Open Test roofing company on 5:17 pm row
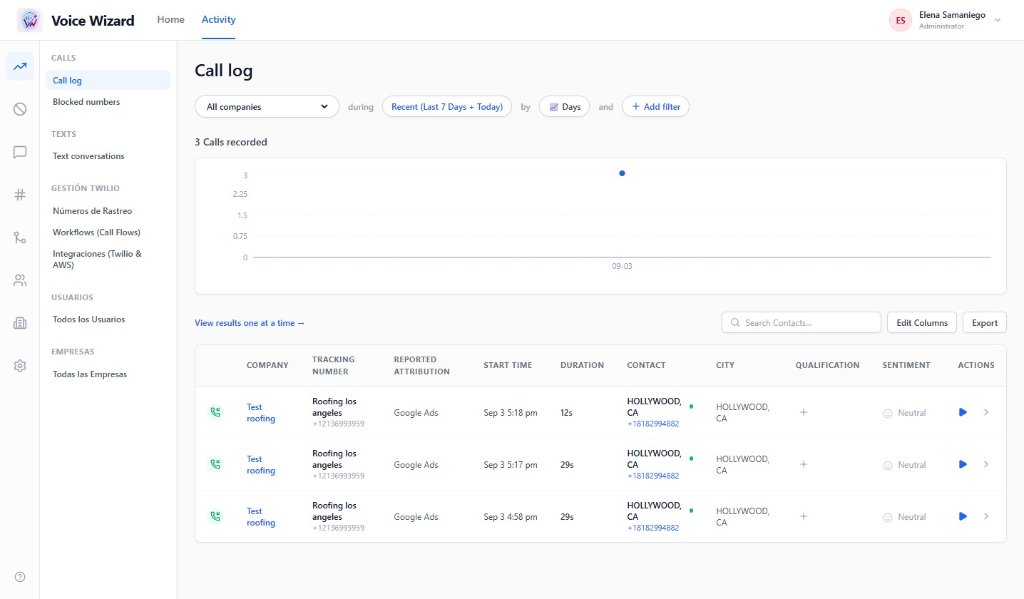The width and height of the screenshot is (1024, 599). click(x=261, y=465)
